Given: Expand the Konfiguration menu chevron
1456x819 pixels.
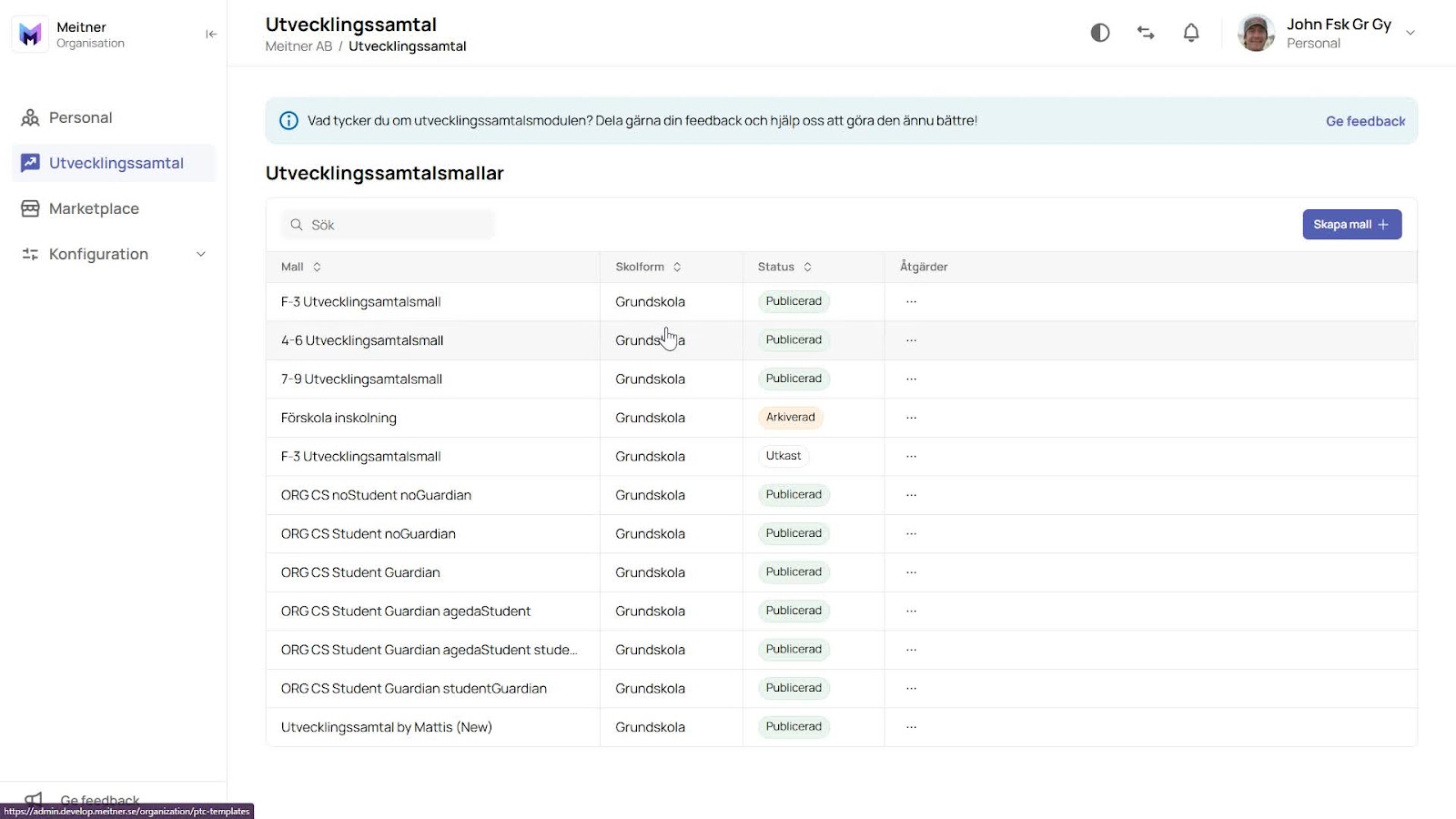Looking at the screenshot, I should (201, 254).
